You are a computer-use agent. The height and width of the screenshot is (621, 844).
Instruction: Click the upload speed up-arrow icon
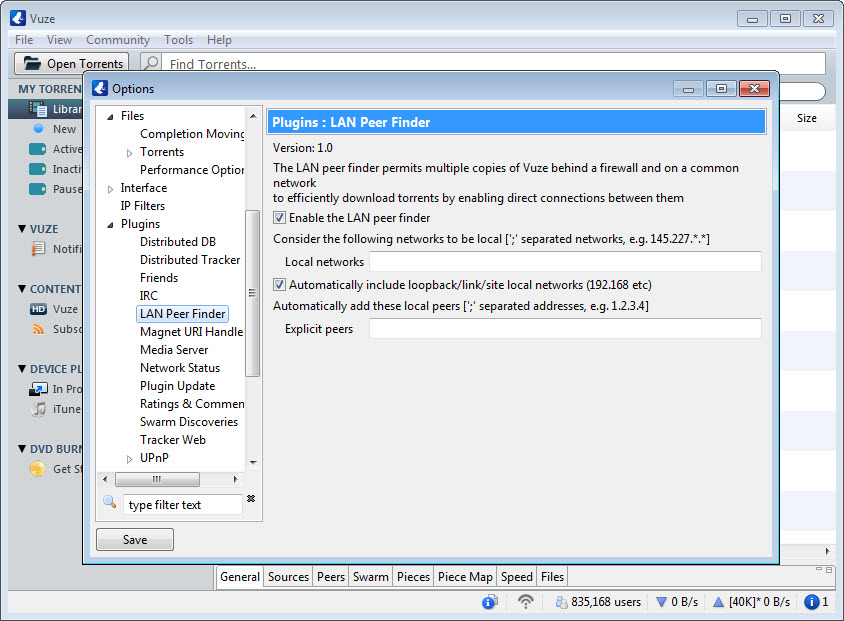point(718,602)
